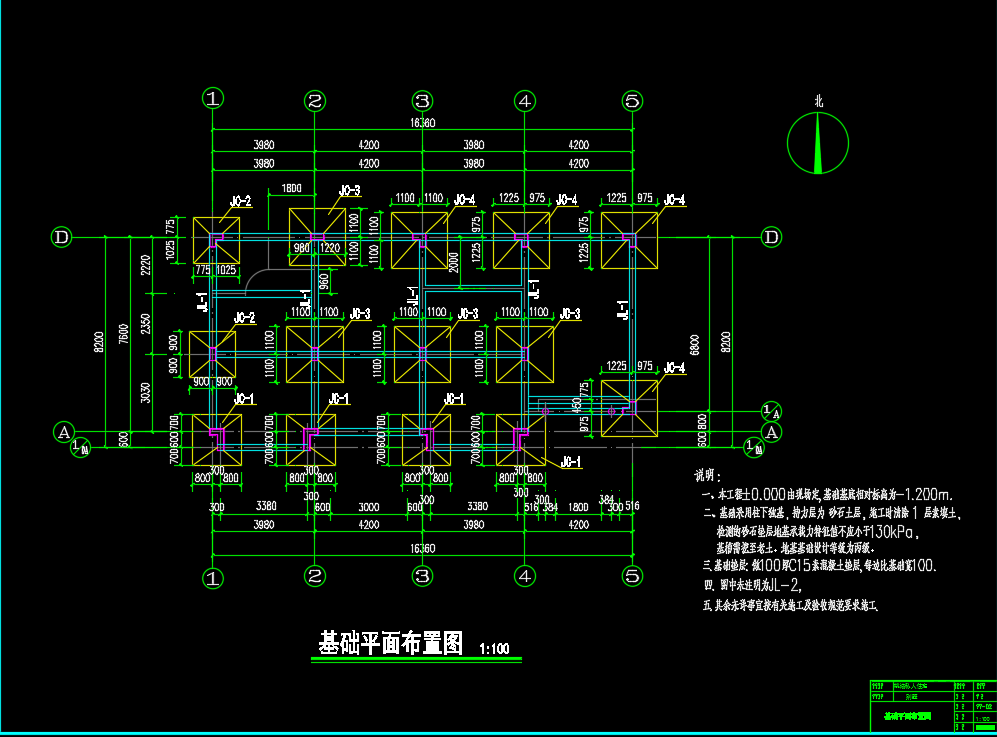Select right axis bubble D

point(771,237)
